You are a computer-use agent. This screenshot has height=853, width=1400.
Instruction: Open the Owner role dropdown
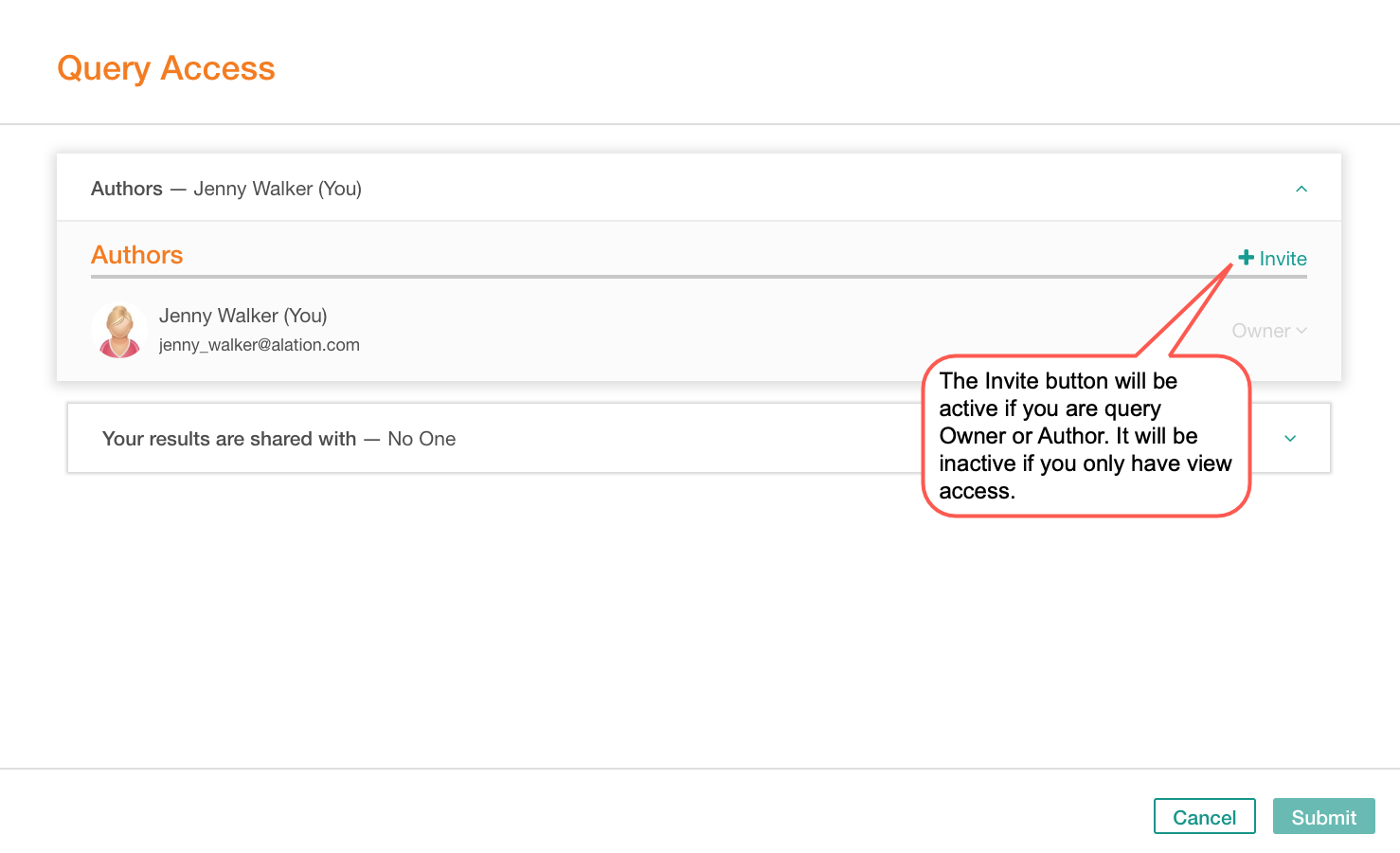pos(1269,331)
